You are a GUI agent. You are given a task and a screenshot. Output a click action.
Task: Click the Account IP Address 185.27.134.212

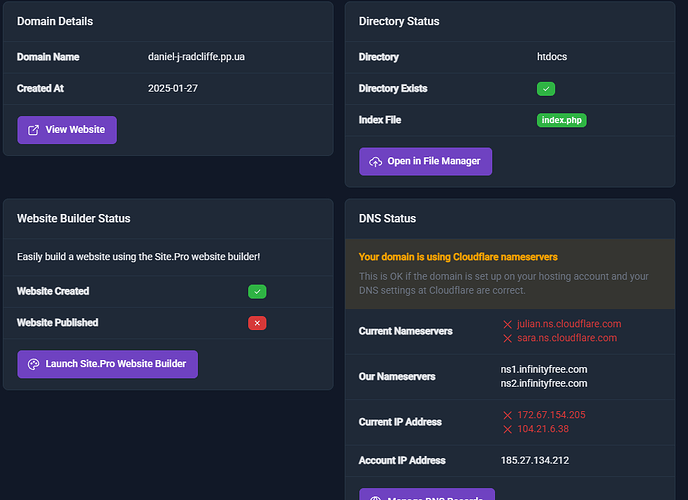pos(537,461)
